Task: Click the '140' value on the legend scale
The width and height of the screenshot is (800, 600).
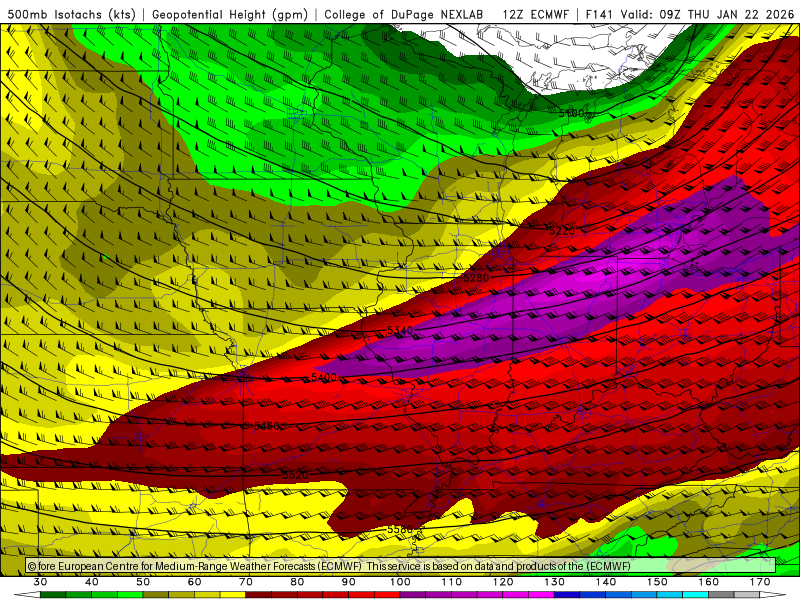Action: tap(606, 582)
